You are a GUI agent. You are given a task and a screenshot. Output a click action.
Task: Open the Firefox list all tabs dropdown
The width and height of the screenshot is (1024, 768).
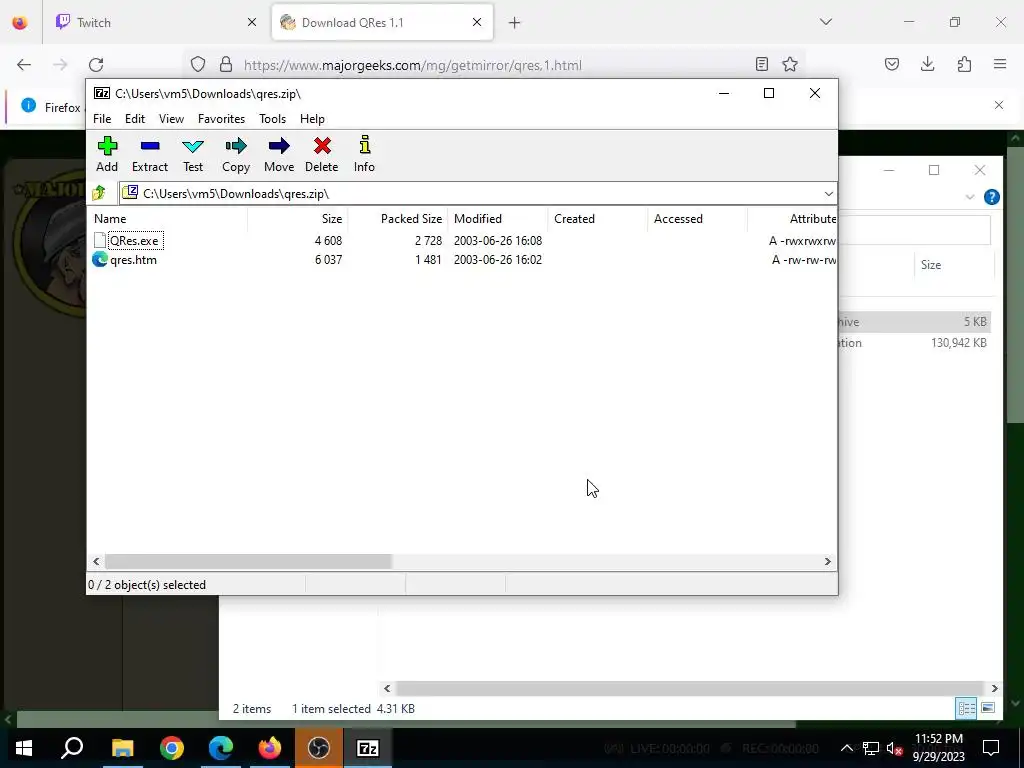[x=826, y=22]
